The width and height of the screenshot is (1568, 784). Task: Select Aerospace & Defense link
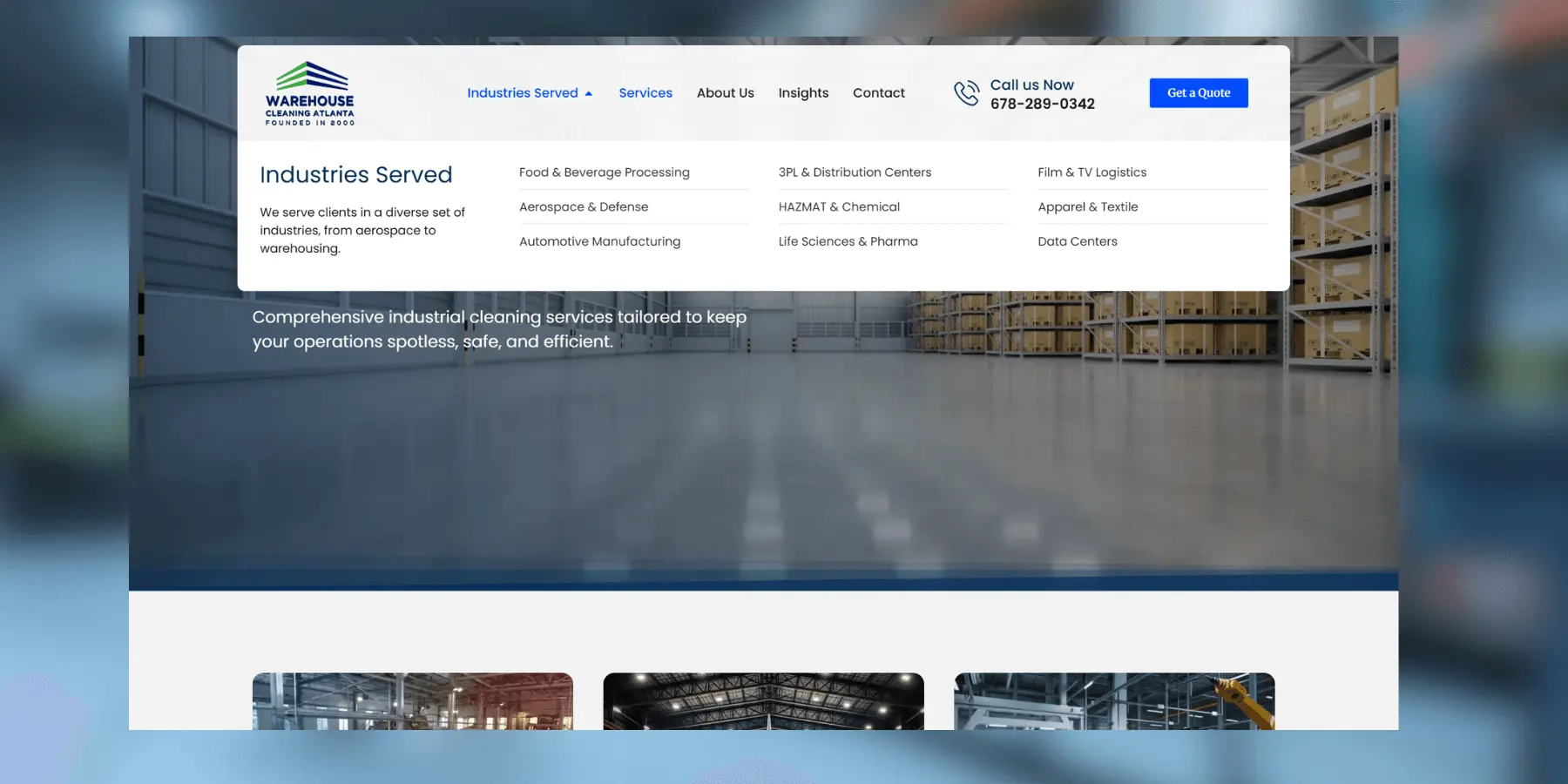[x=584, y=207]
